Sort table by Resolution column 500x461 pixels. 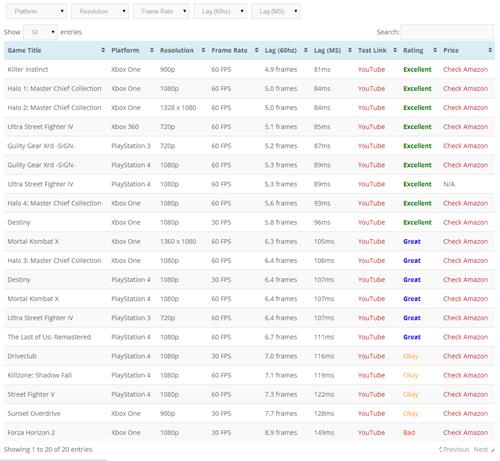[x=182, y=50]
